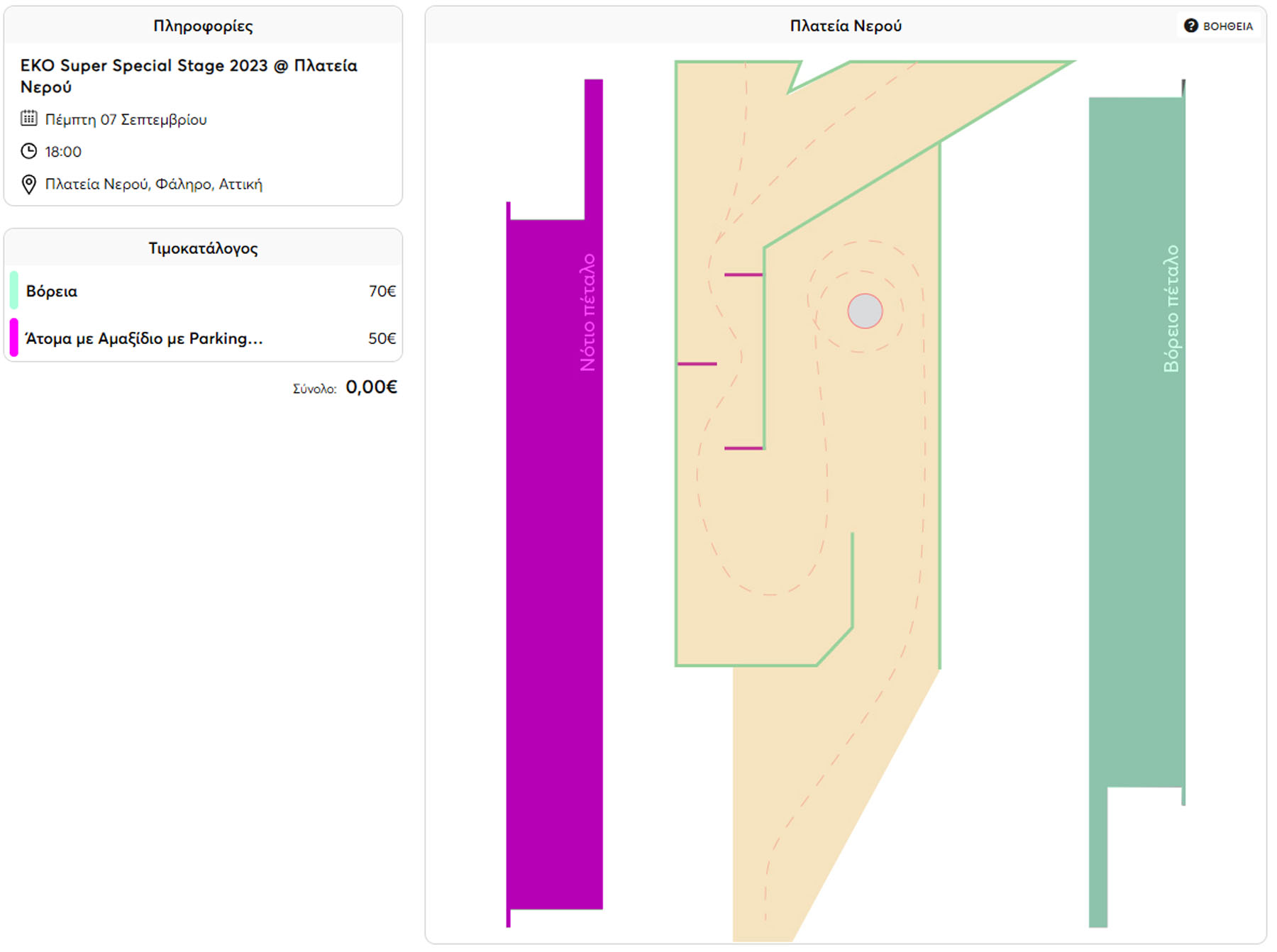
Task: Click the magenta wheelchair category color swatch
Action: coord(13,338)
